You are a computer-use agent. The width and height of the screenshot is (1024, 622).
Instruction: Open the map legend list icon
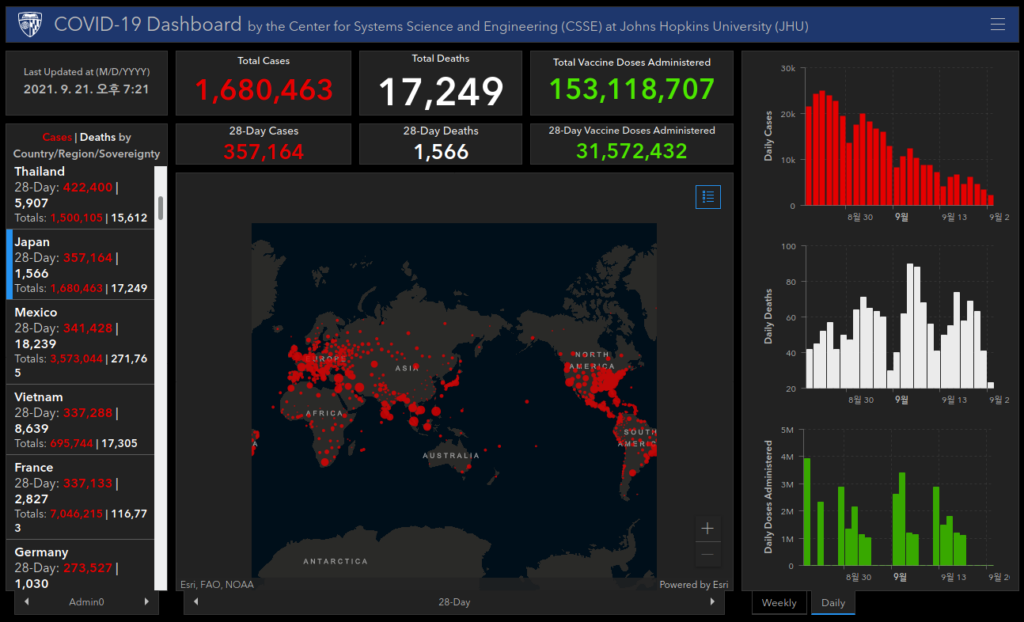coord(708,197)
